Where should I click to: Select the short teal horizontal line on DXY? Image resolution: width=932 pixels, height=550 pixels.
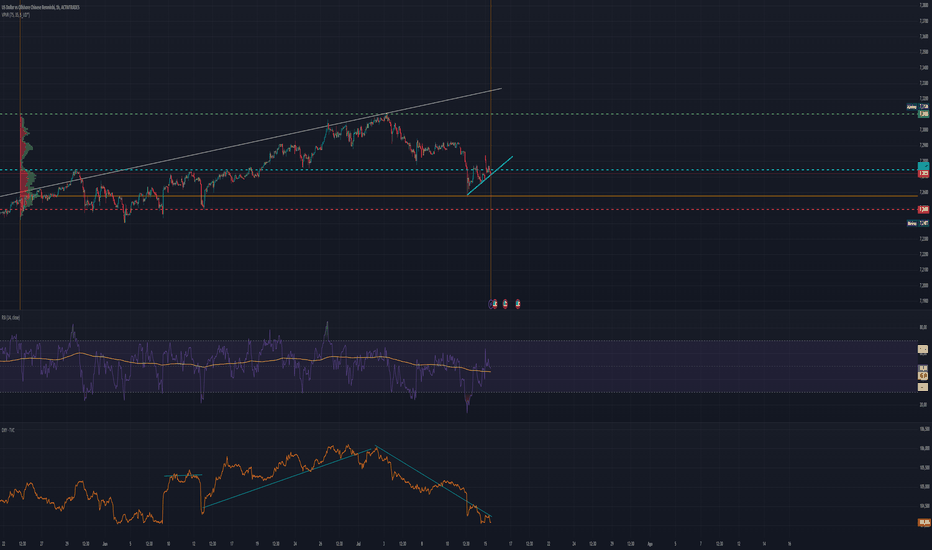click(x=183, y=476)
